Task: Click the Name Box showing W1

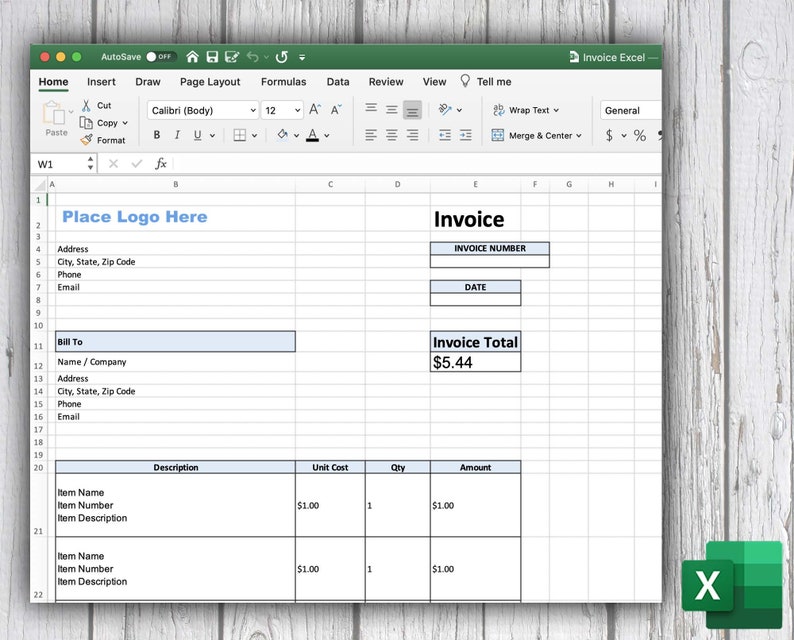Action: [58, 164]
